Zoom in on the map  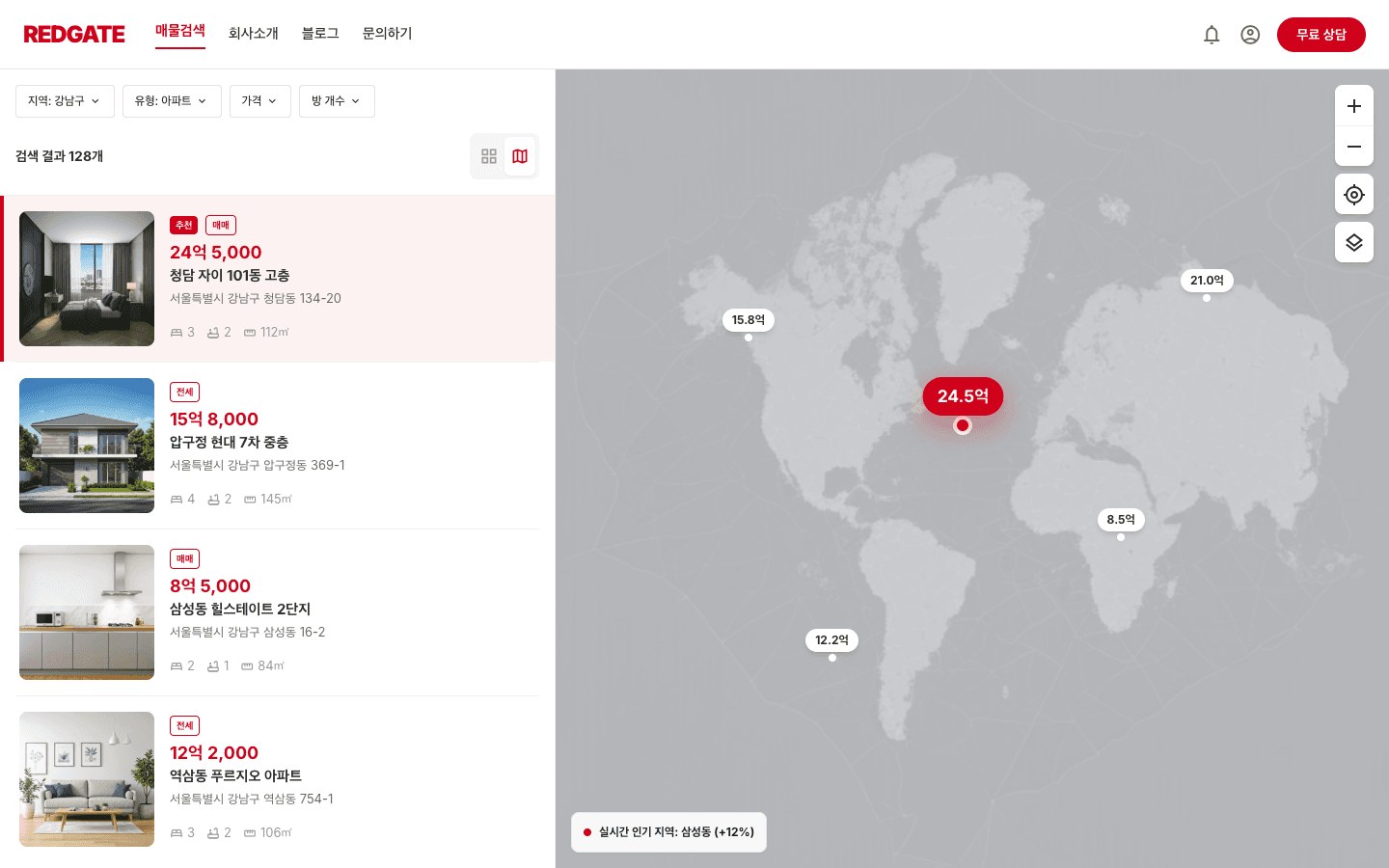click(x=1353, y=106)
